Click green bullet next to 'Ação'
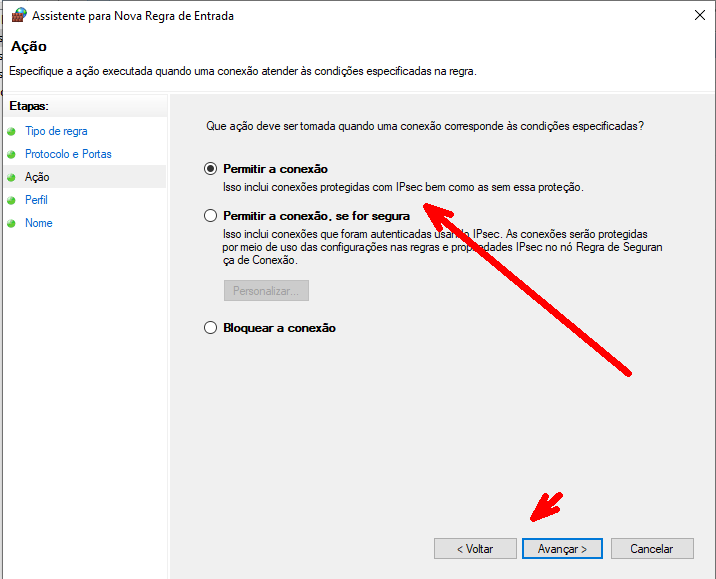This screenshot has height=579, width=716. click(x=11, y=177)
